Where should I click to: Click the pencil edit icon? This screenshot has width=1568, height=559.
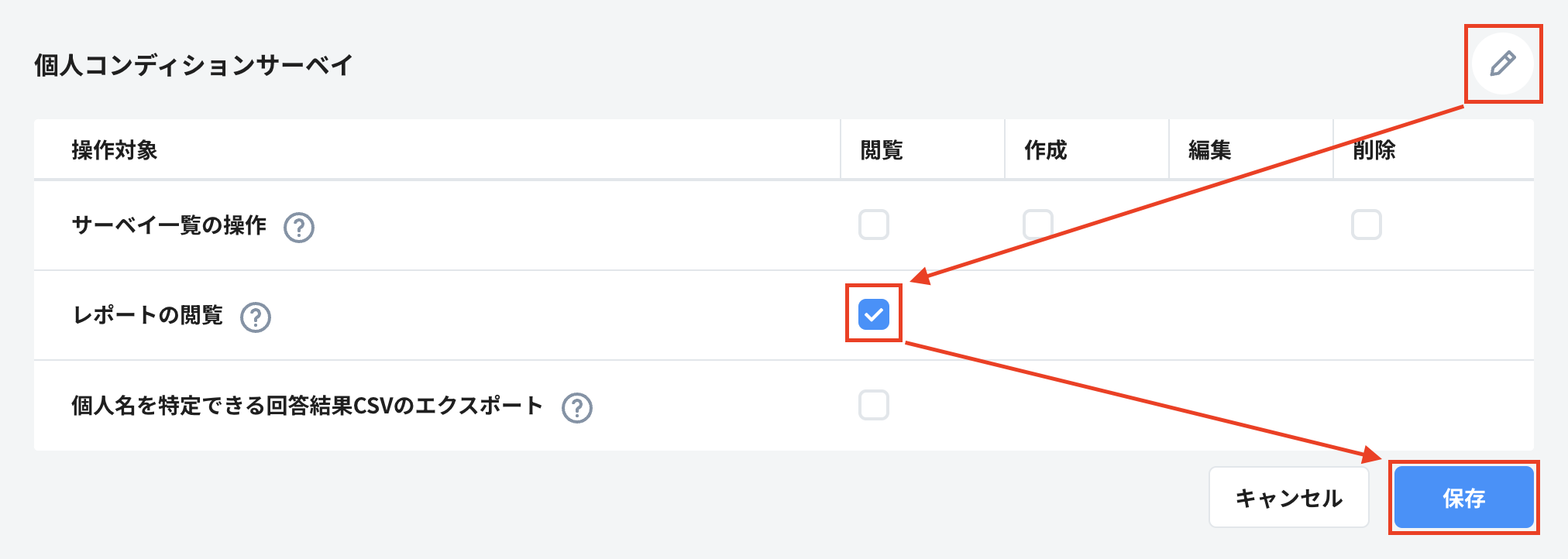tap(1502, 63)
